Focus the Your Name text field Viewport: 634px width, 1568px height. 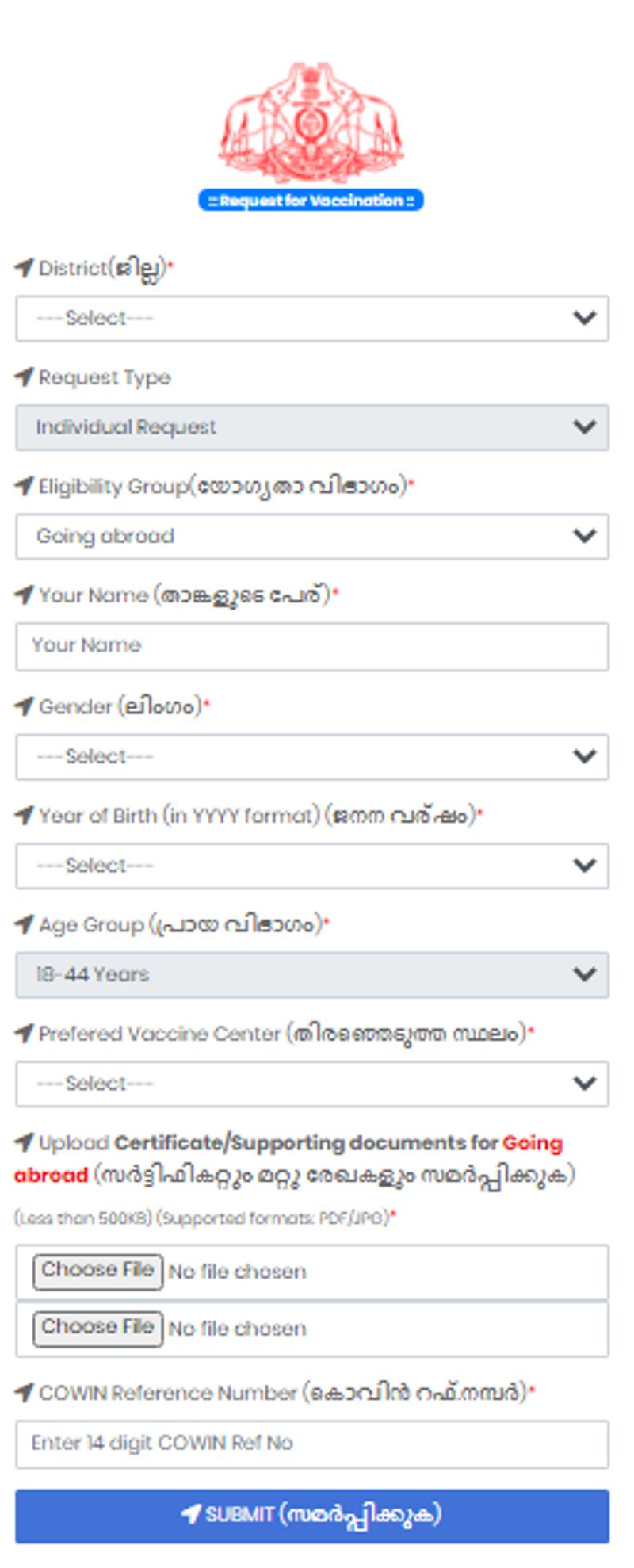click(x=312, y=646)
